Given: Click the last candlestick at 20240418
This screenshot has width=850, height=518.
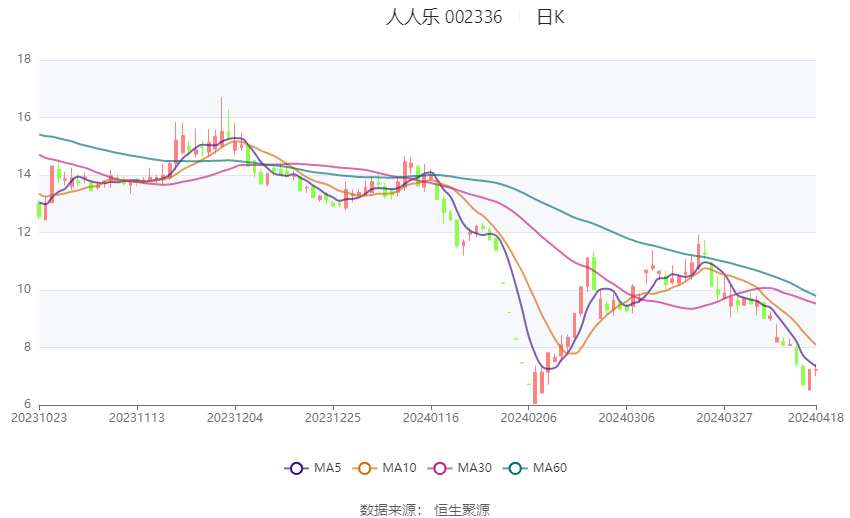Looking at the screenshot, I should [x=816, y=370].
